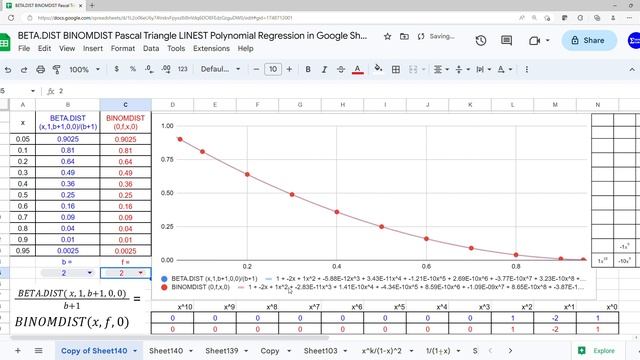Open the Format menu
Screen dimensions: 640x360
pyautogui.click(x=123, y=48)
